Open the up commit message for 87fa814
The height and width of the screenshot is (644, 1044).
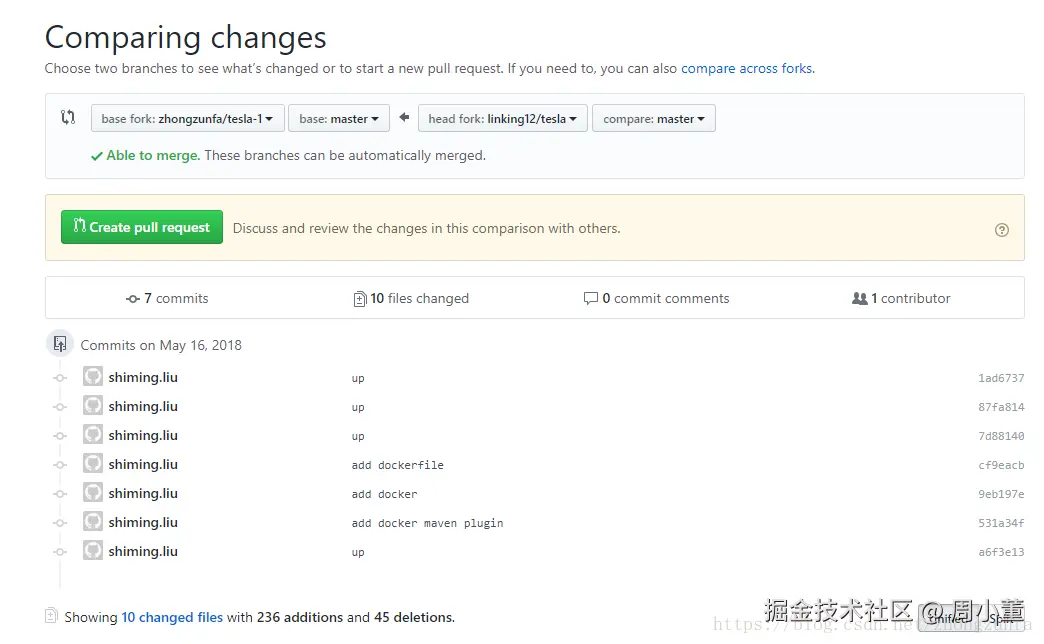pos(358,408)
